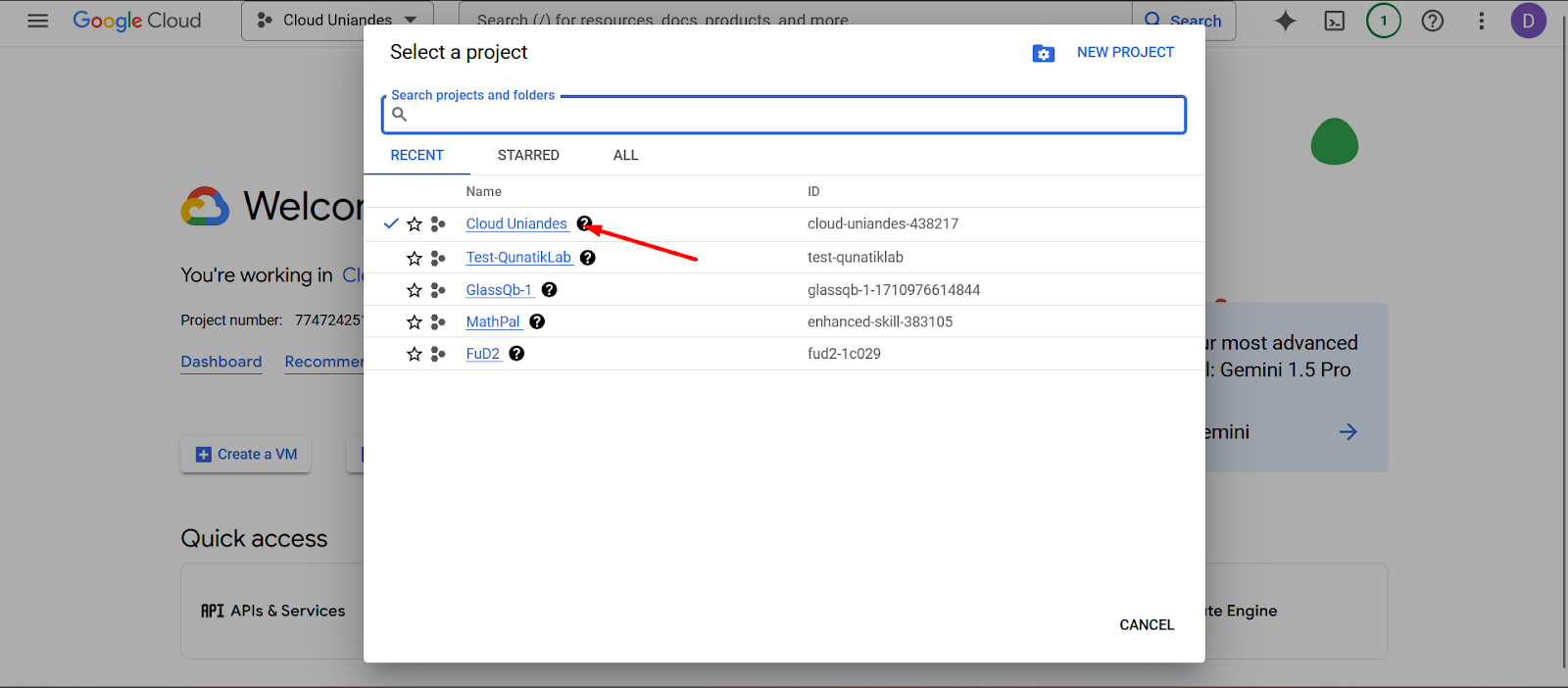Open the hamburger navigation menu
This screenshot has height=688, width=1568.
pyautogui.click(x=38, y=21)
